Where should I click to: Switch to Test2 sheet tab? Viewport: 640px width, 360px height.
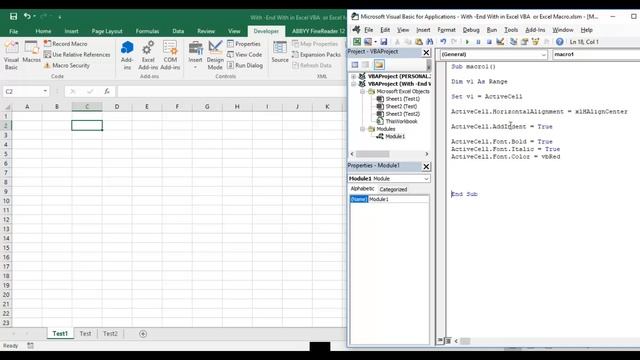(x=110, y=334)
